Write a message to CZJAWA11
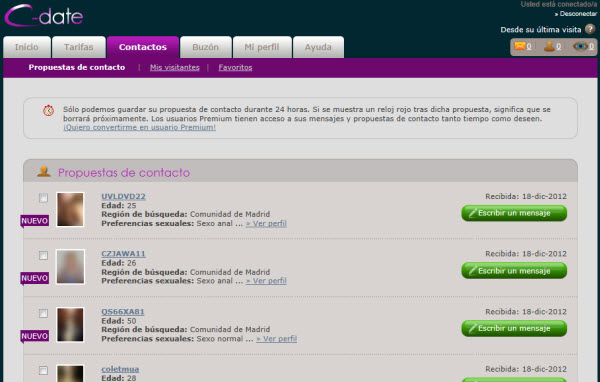The height and width of the screenshot is (382, 600). pyautogui.click(x=514, y=271)
